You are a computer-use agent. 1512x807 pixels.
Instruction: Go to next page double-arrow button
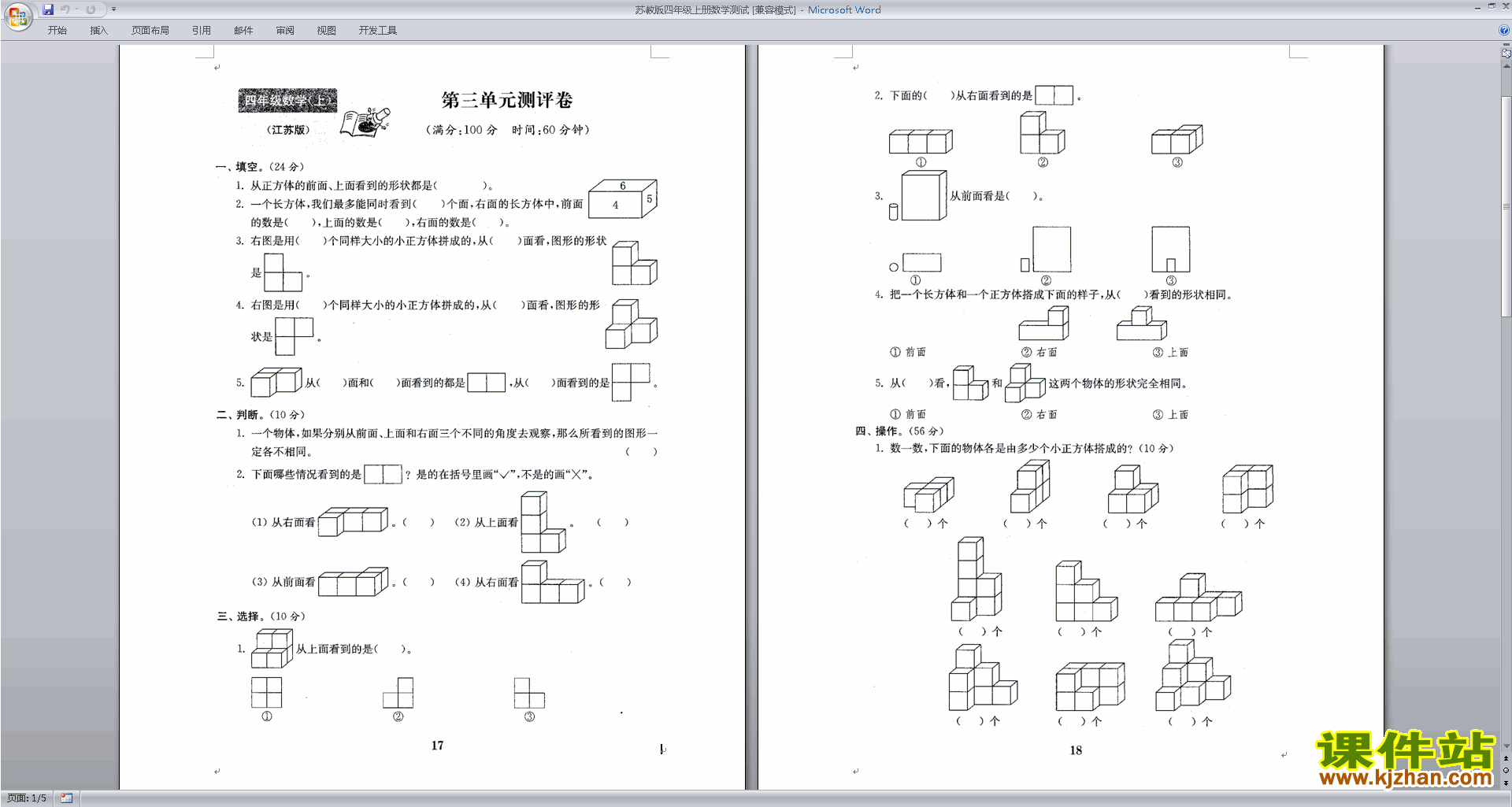pos(1506,783)
